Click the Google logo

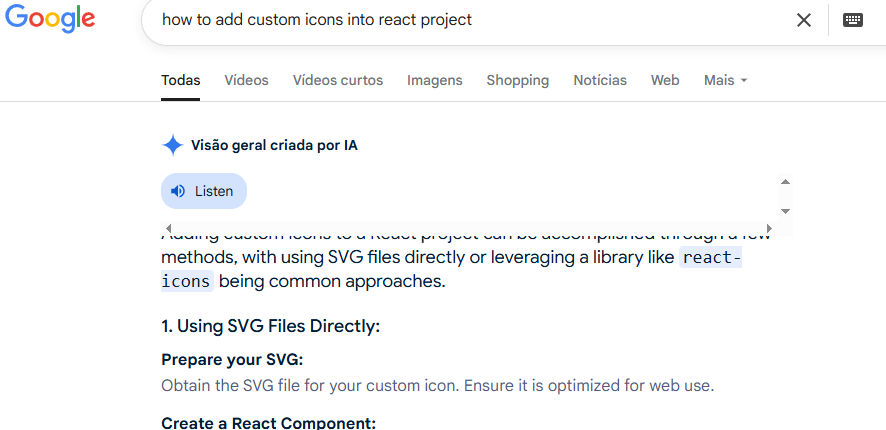point(50,19)
